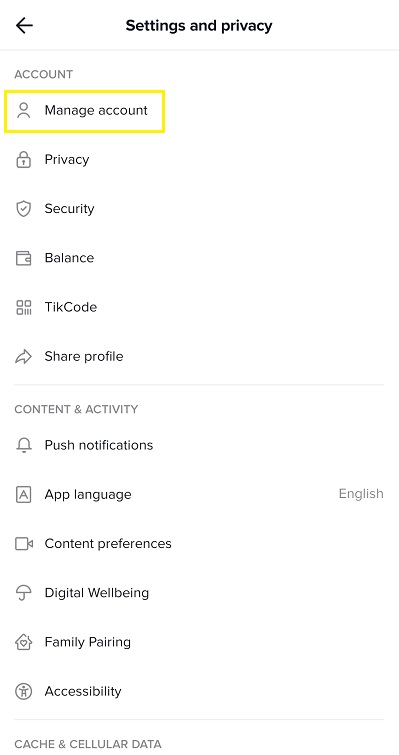Click the QR code TikCode icon

click(x=23, y=307)
